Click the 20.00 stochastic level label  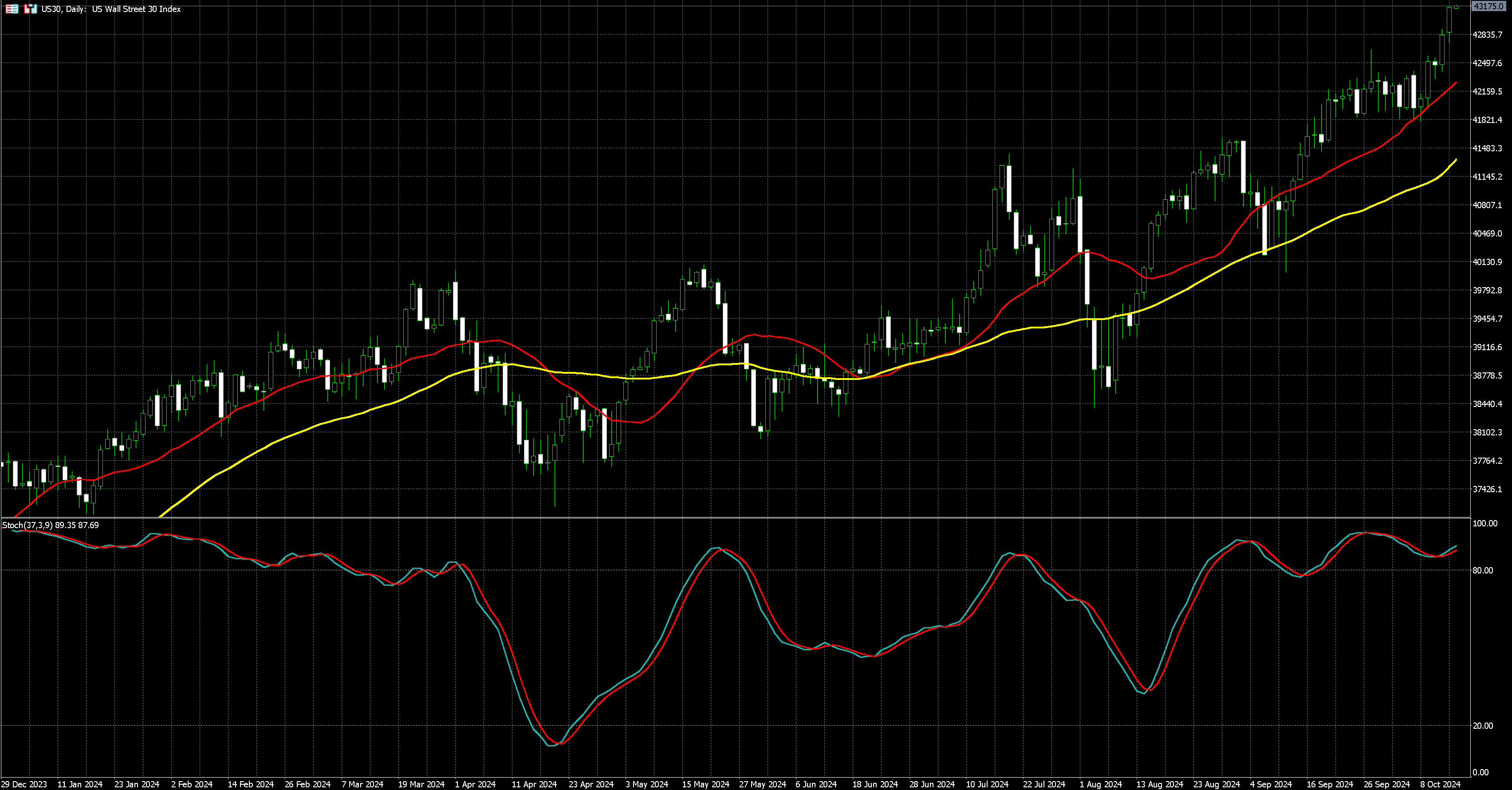pos(1484,726)
